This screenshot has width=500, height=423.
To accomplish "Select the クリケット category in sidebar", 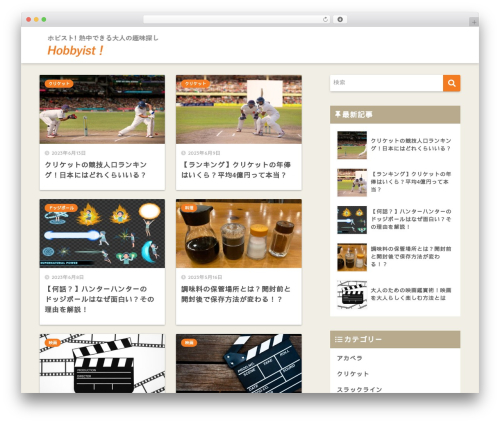I will [x=353, y=374].
